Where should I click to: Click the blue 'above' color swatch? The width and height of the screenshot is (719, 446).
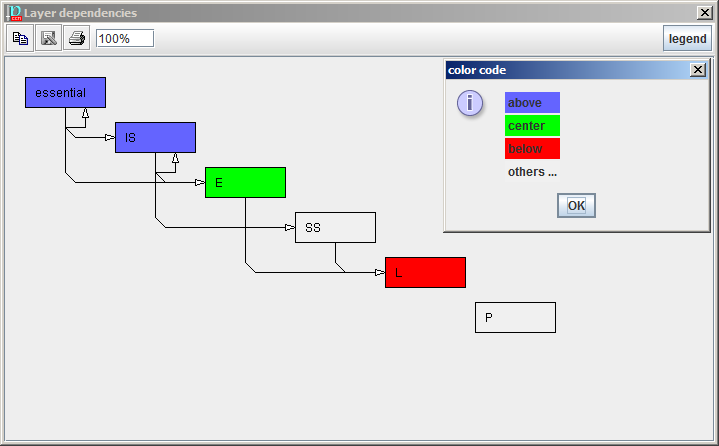[x=532, y=102]
